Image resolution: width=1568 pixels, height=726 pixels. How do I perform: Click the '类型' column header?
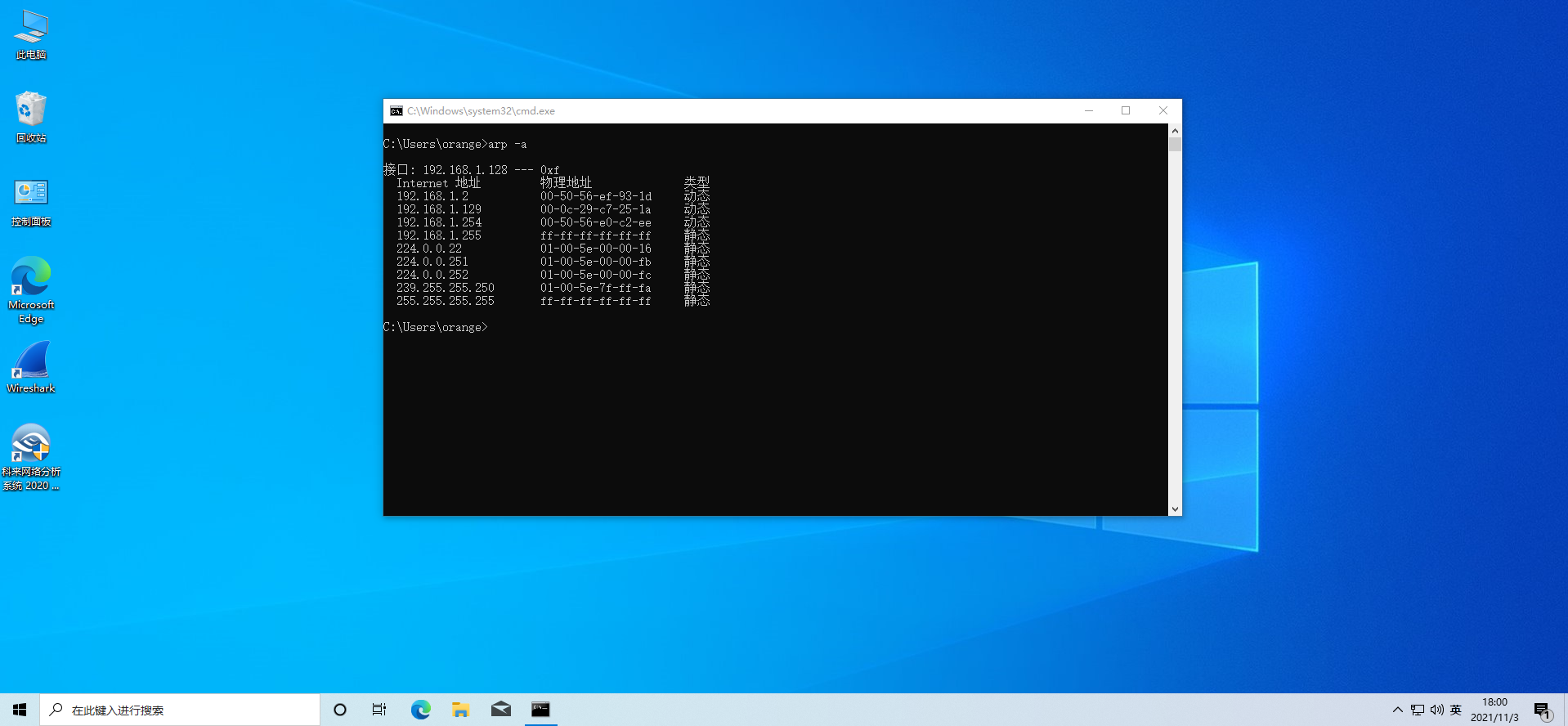tap(697, 183)
